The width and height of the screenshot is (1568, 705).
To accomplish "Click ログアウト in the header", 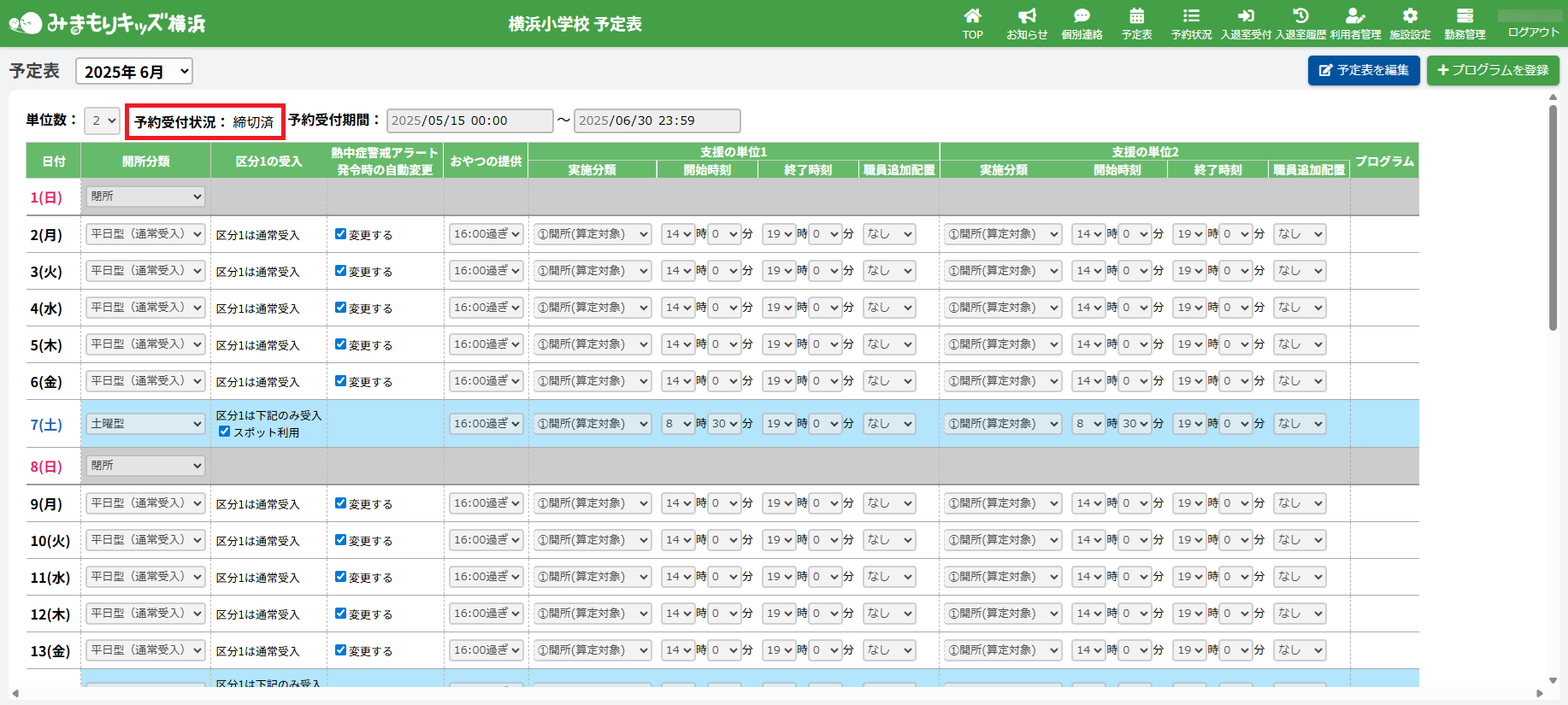I will point(1533,32).
